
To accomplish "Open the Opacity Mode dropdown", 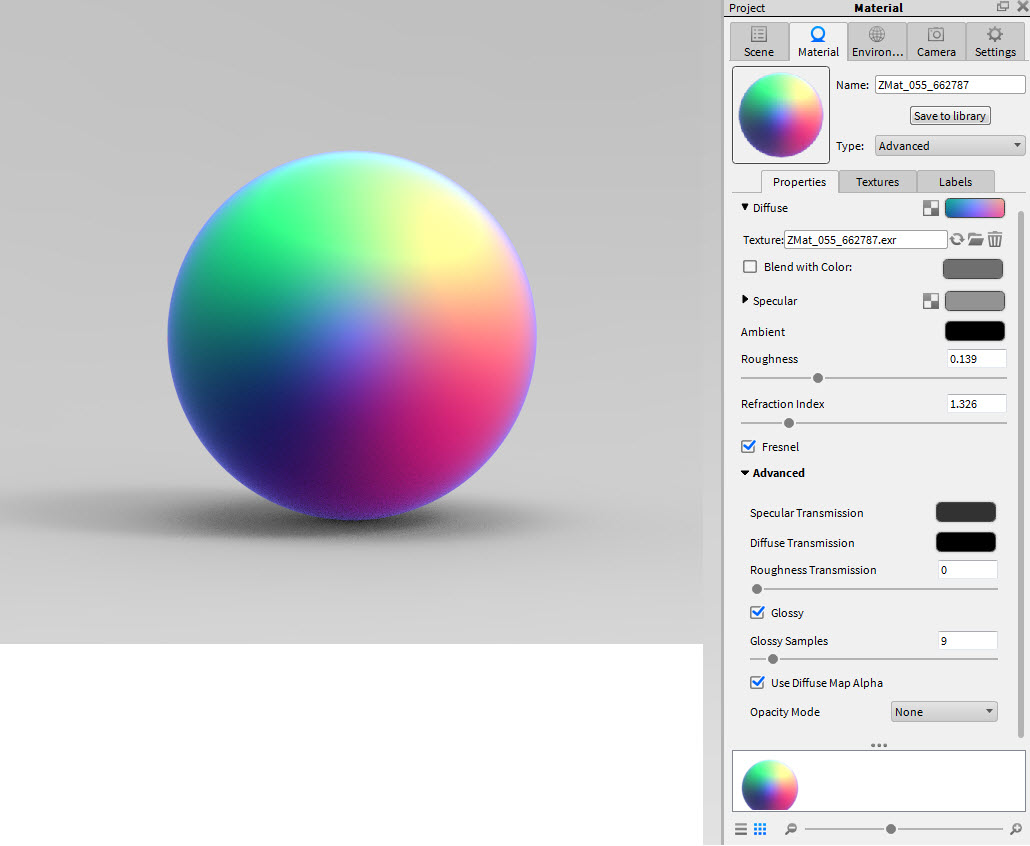I will (944, 712).
